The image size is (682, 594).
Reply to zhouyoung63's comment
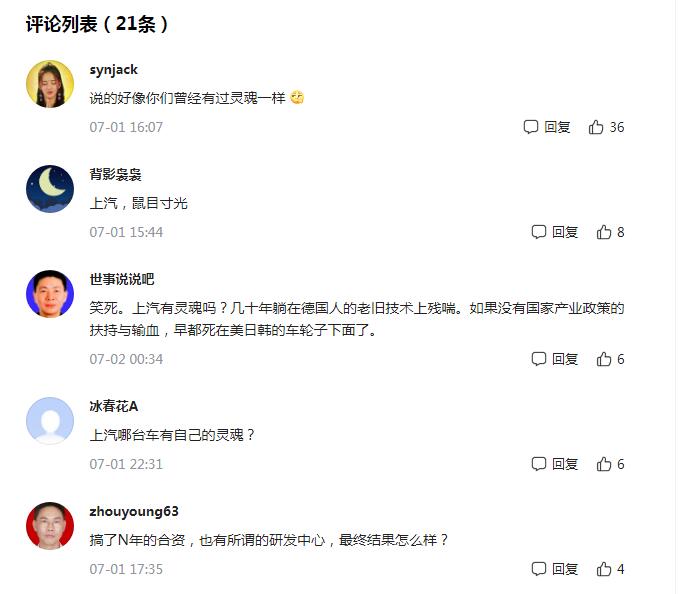tap(555, 569)
